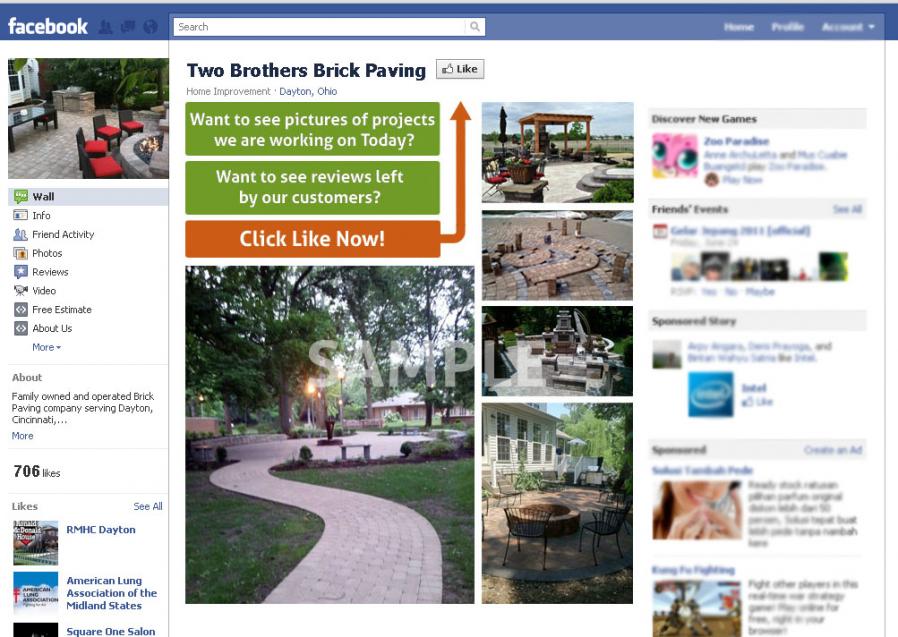Like the Two Brothers Brick Paving page
Image resolution: width=898 pixels, height=637 pixels.
pyautogui.click(x=460, y=69)
